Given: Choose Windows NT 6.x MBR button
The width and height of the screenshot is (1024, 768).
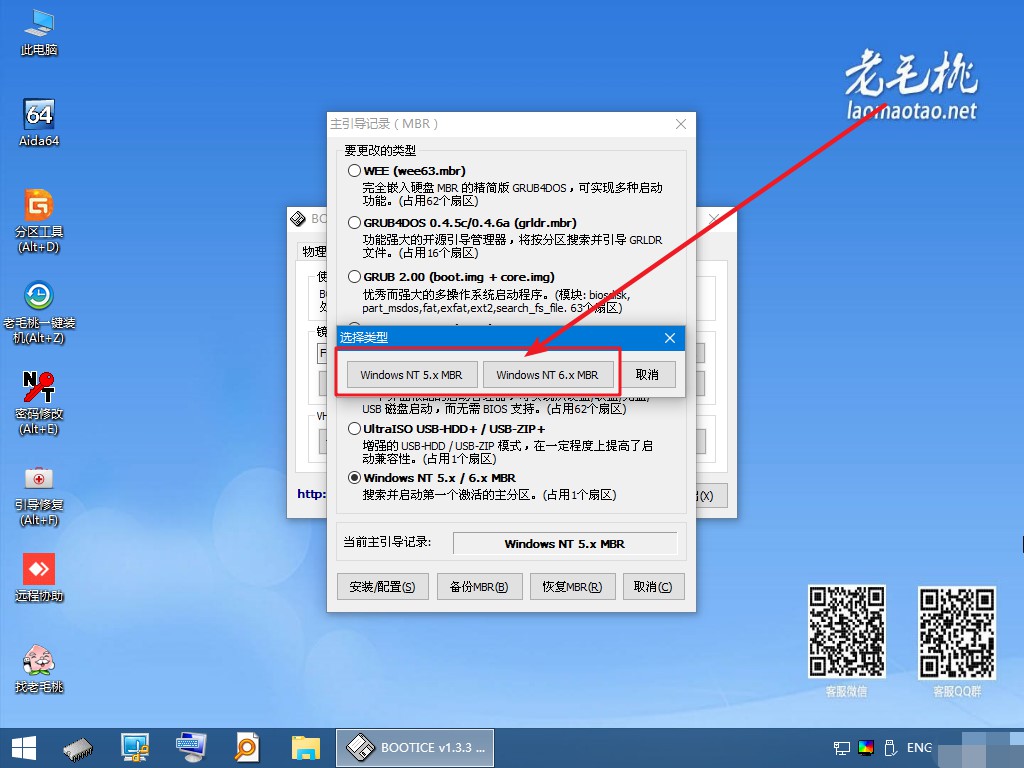Looking at the screenshot, I should point(547,375).
